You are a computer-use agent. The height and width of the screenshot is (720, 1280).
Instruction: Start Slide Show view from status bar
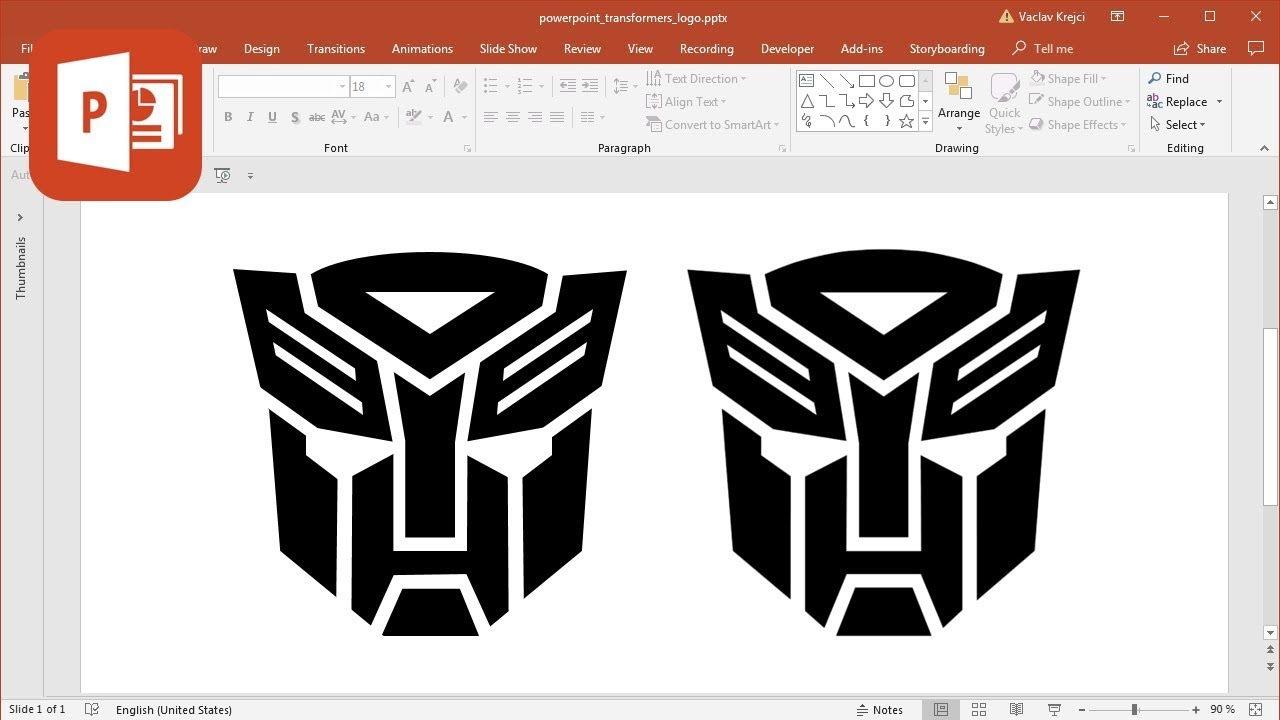[x=1054, y=709]
